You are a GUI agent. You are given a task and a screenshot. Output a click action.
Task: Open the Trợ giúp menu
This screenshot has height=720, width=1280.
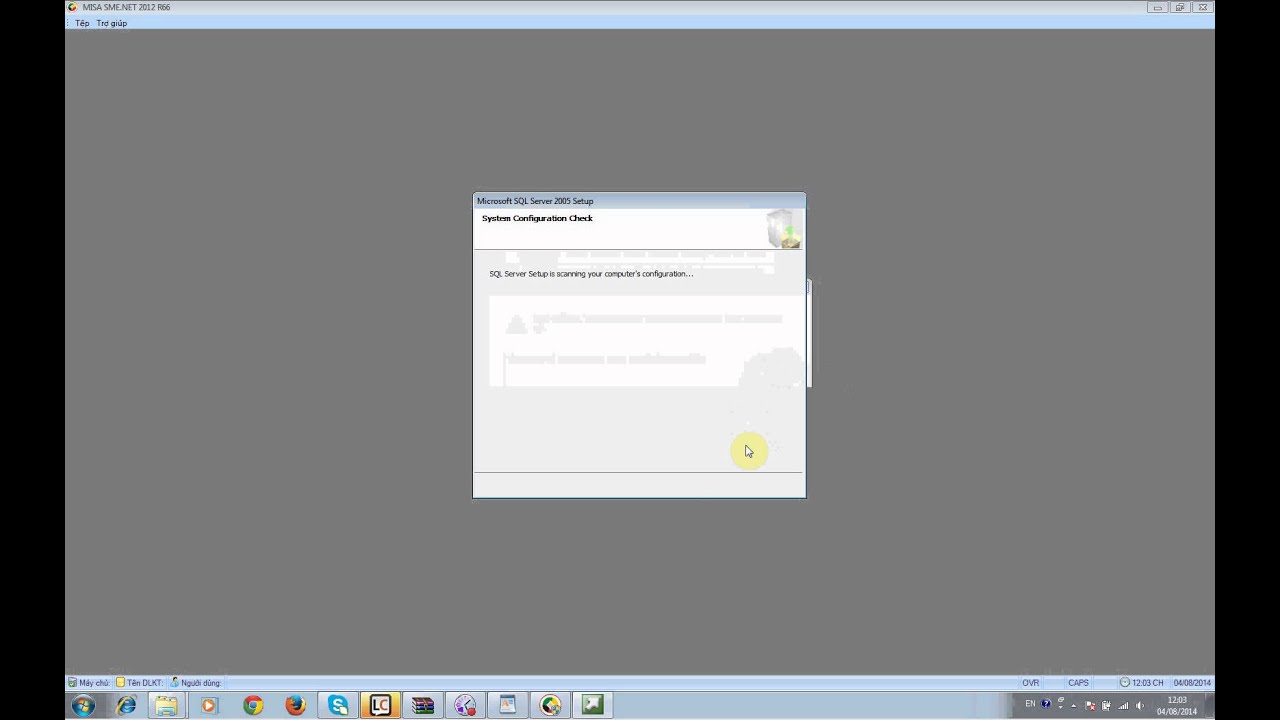(x=111, y=23)
